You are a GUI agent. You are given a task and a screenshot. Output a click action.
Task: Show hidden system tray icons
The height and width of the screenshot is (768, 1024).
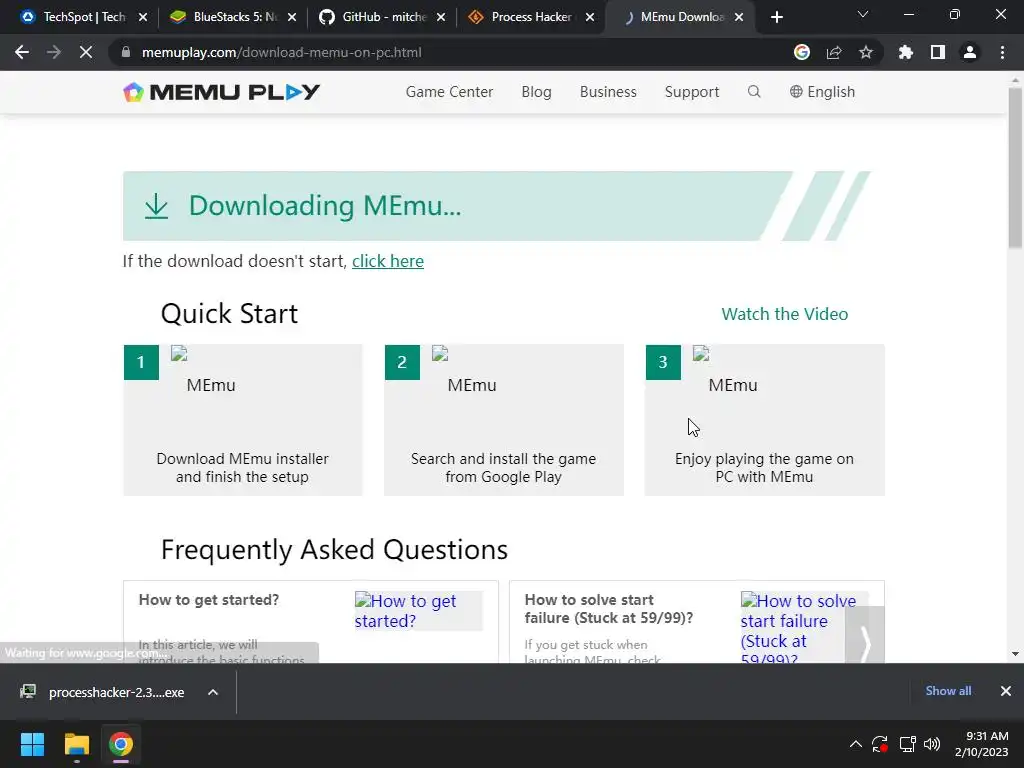[x=856, y=744]
